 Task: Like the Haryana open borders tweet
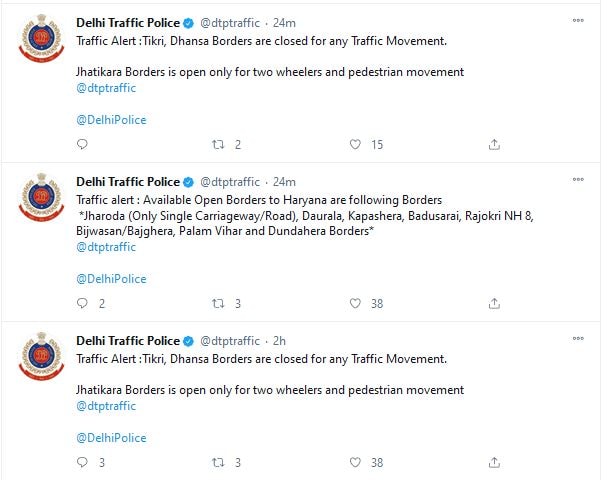355,303
